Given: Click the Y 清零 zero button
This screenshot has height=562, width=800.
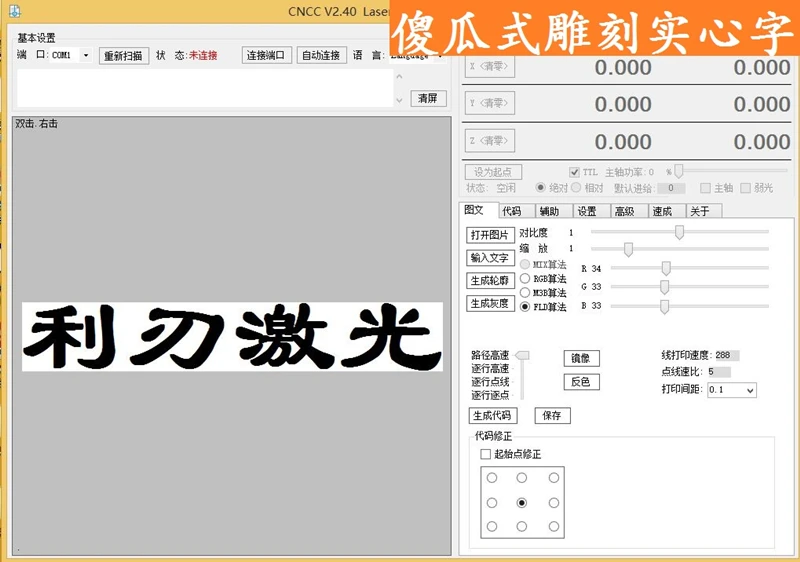Looking at the screenshot, I should pos(489,103).
